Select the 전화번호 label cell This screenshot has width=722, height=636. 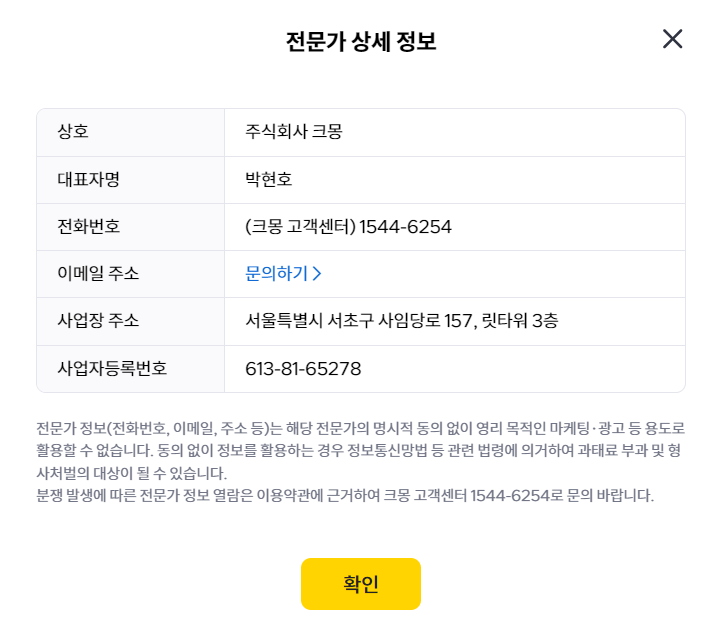tap(130, 227)
